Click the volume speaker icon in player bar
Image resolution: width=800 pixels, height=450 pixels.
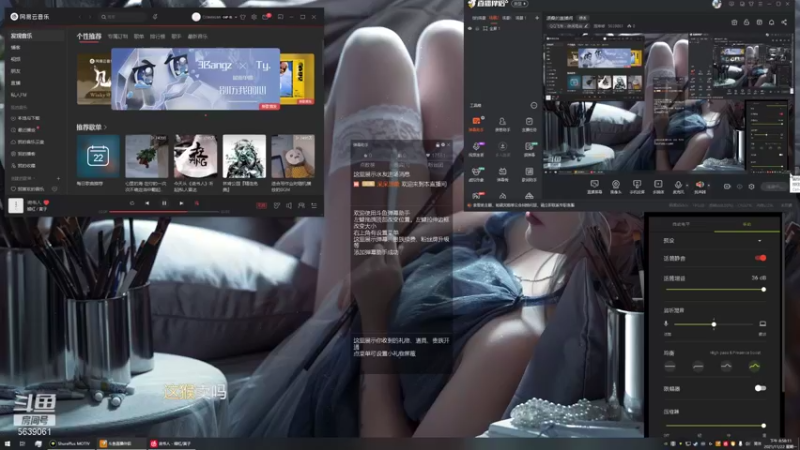(x=289, y=205)
